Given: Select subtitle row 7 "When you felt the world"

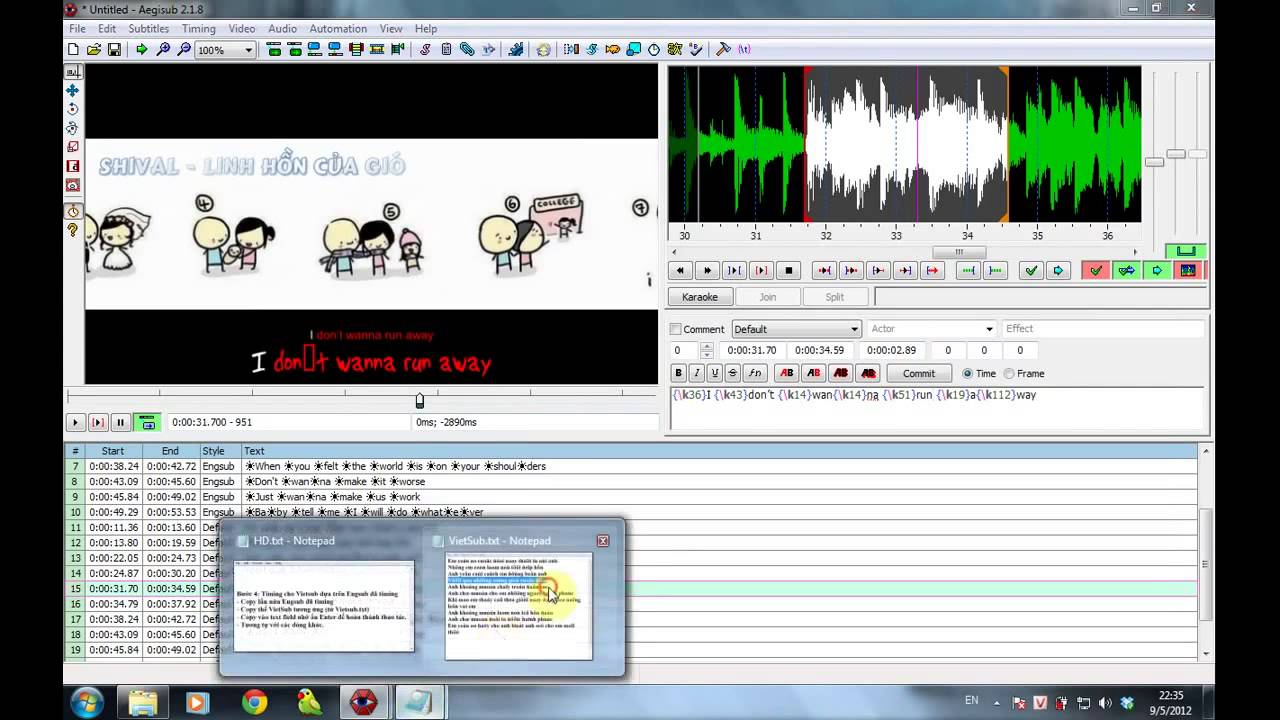Looking at the screenshot, I should tap(630, 466).
